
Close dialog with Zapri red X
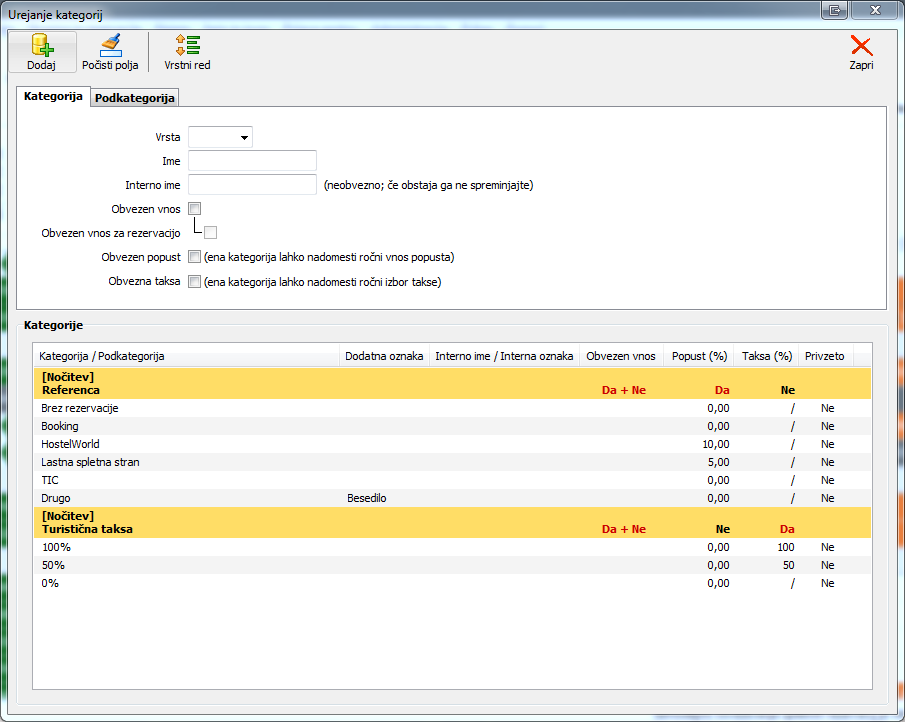(x=861, y=46)
